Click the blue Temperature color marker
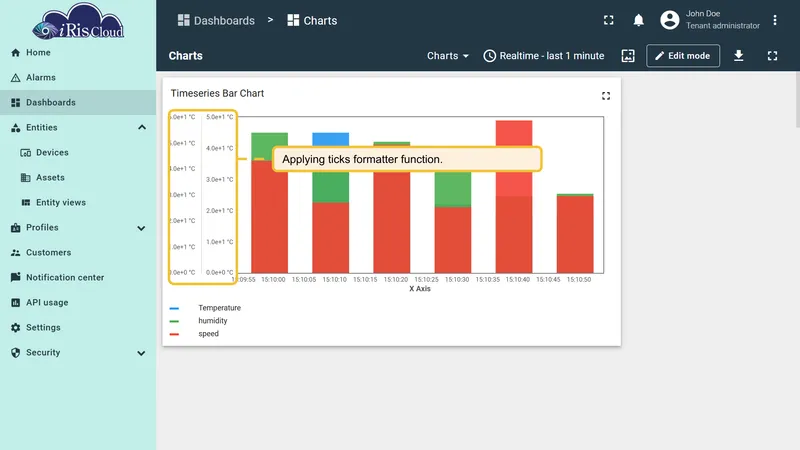This screenshot has width=800, height=450. click(x=174, y=308)
